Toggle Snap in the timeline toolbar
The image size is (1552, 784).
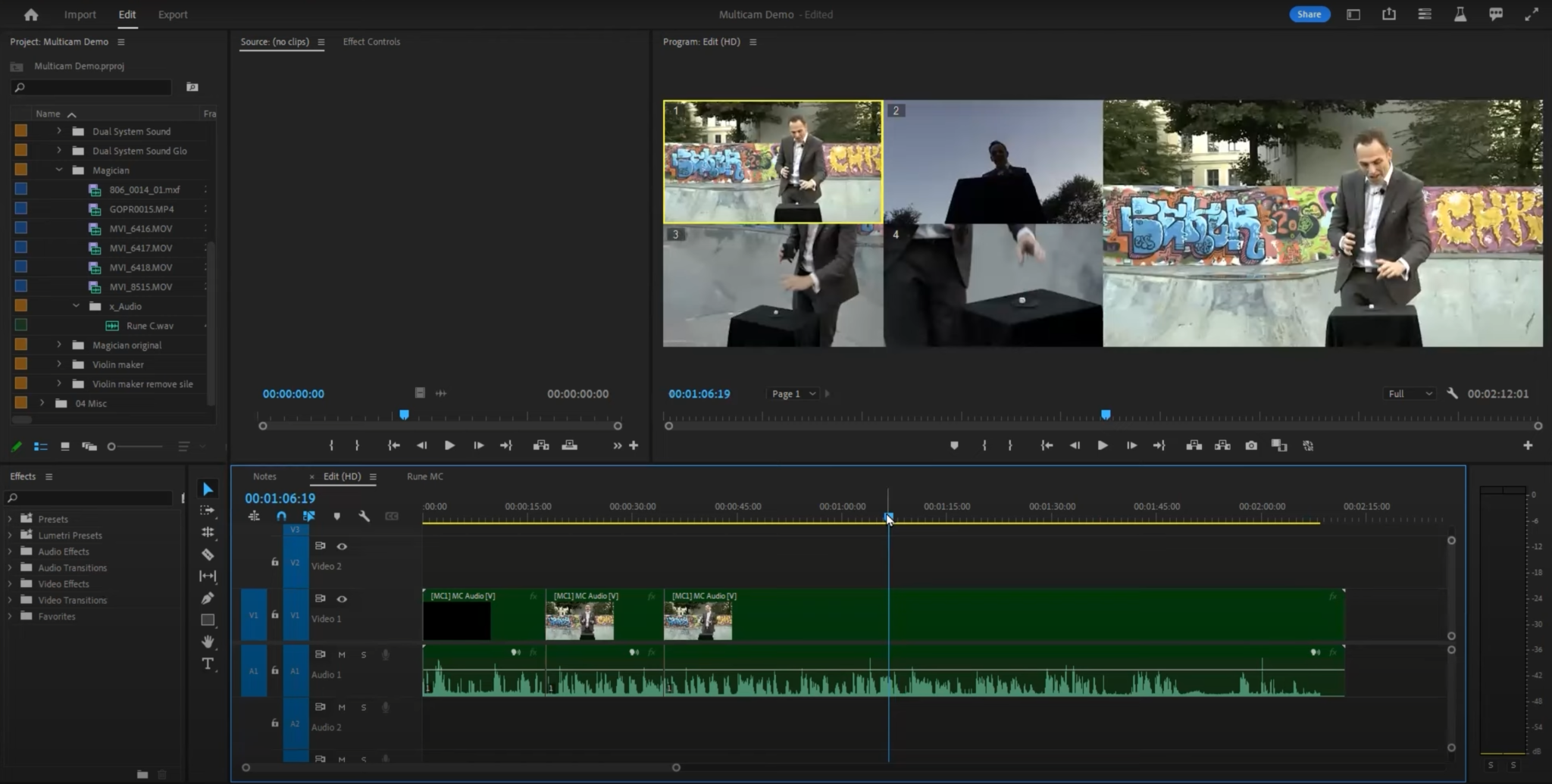[280, 516]
